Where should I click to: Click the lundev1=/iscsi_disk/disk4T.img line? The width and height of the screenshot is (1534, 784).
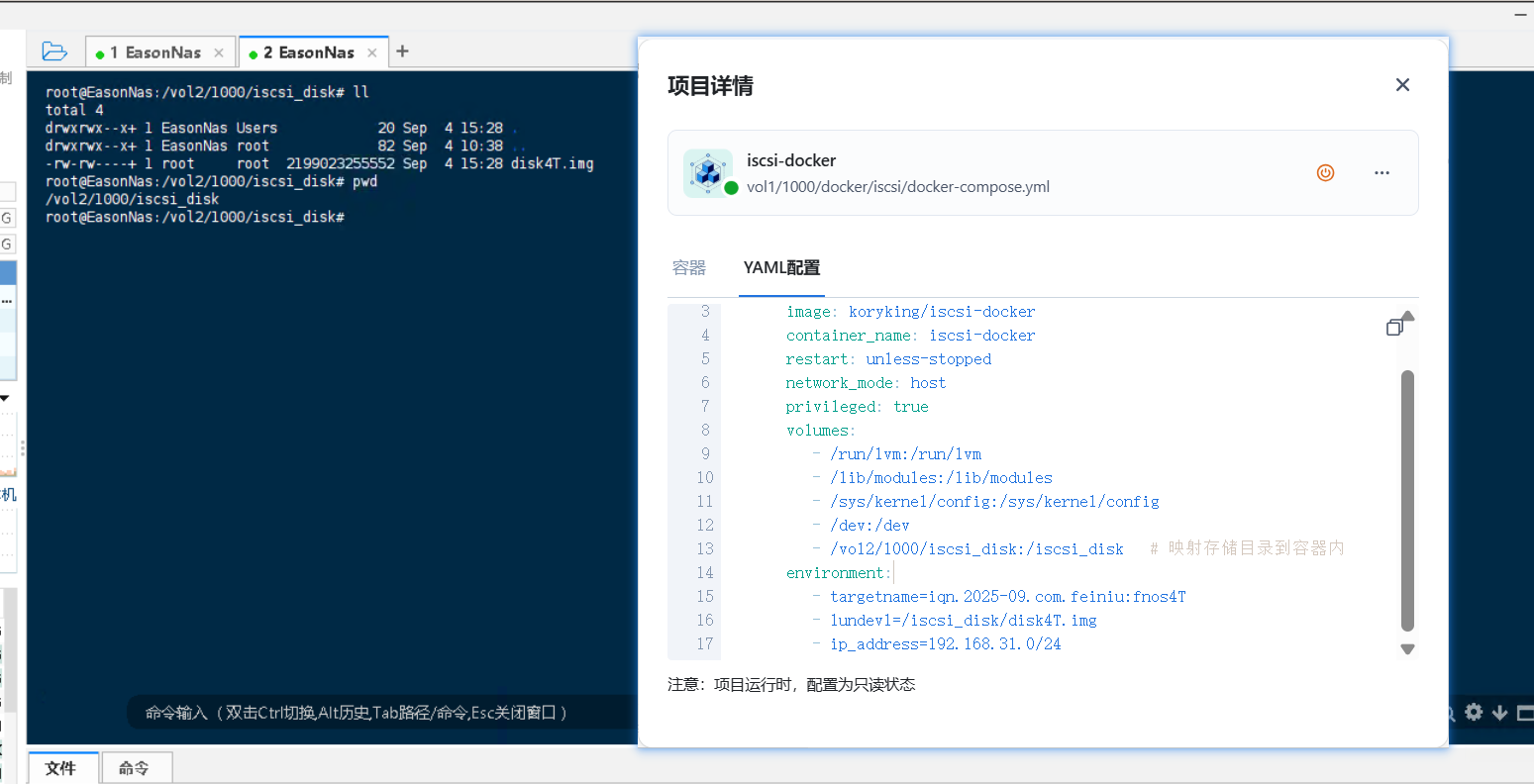(963, 621)
